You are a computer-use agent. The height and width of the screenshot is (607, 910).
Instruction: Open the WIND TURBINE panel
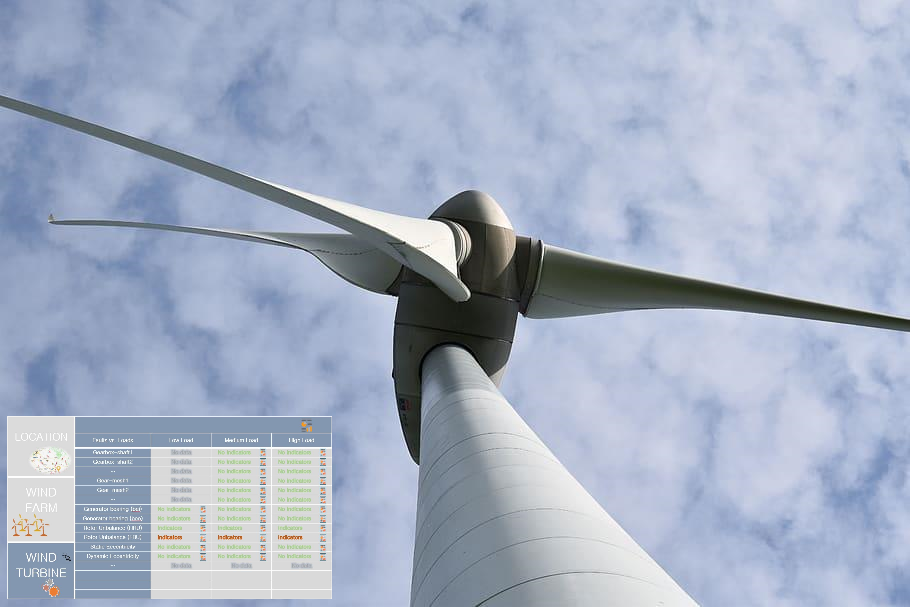point(42,565)
